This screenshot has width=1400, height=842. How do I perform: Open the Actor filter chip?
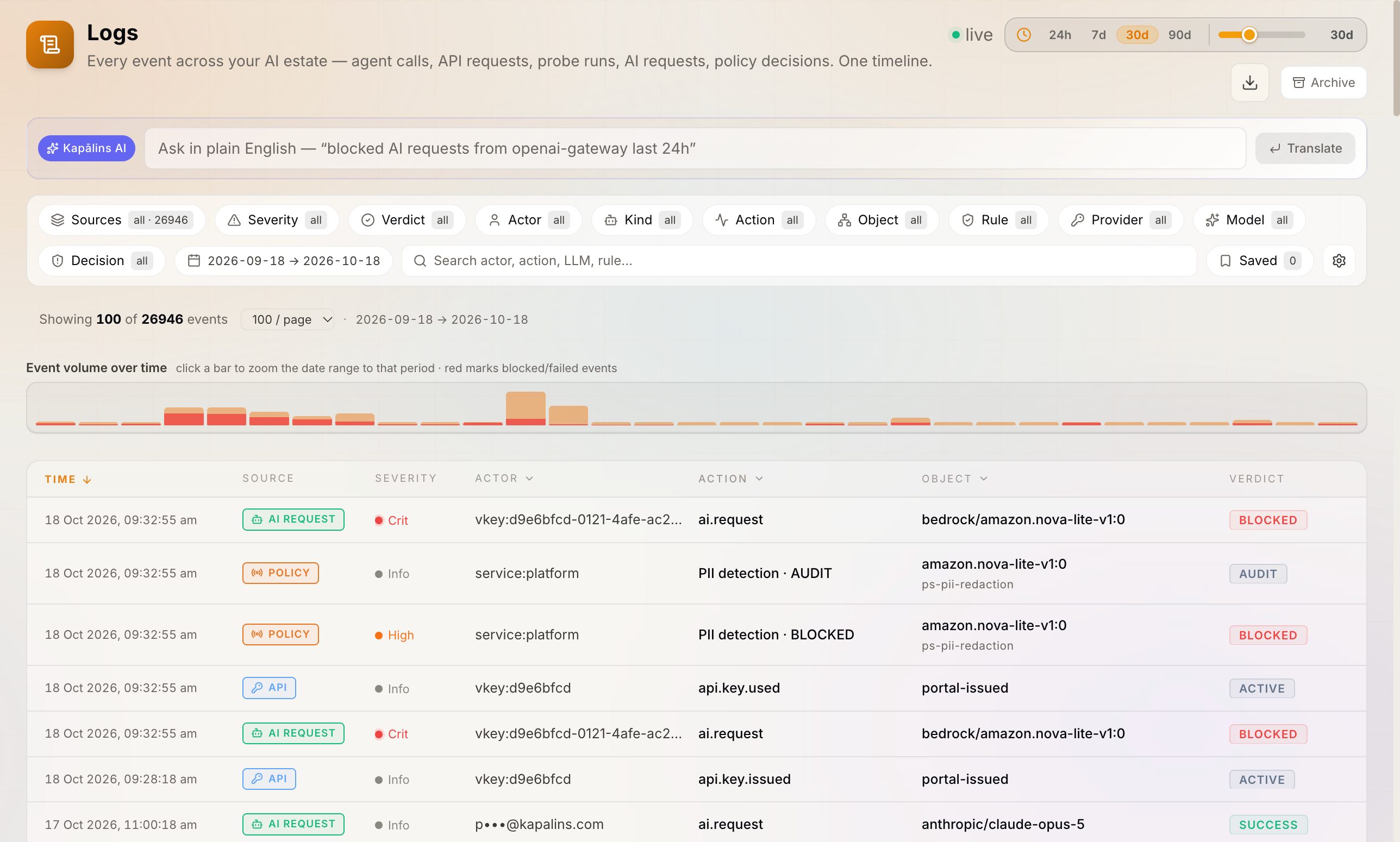point(528,219)
